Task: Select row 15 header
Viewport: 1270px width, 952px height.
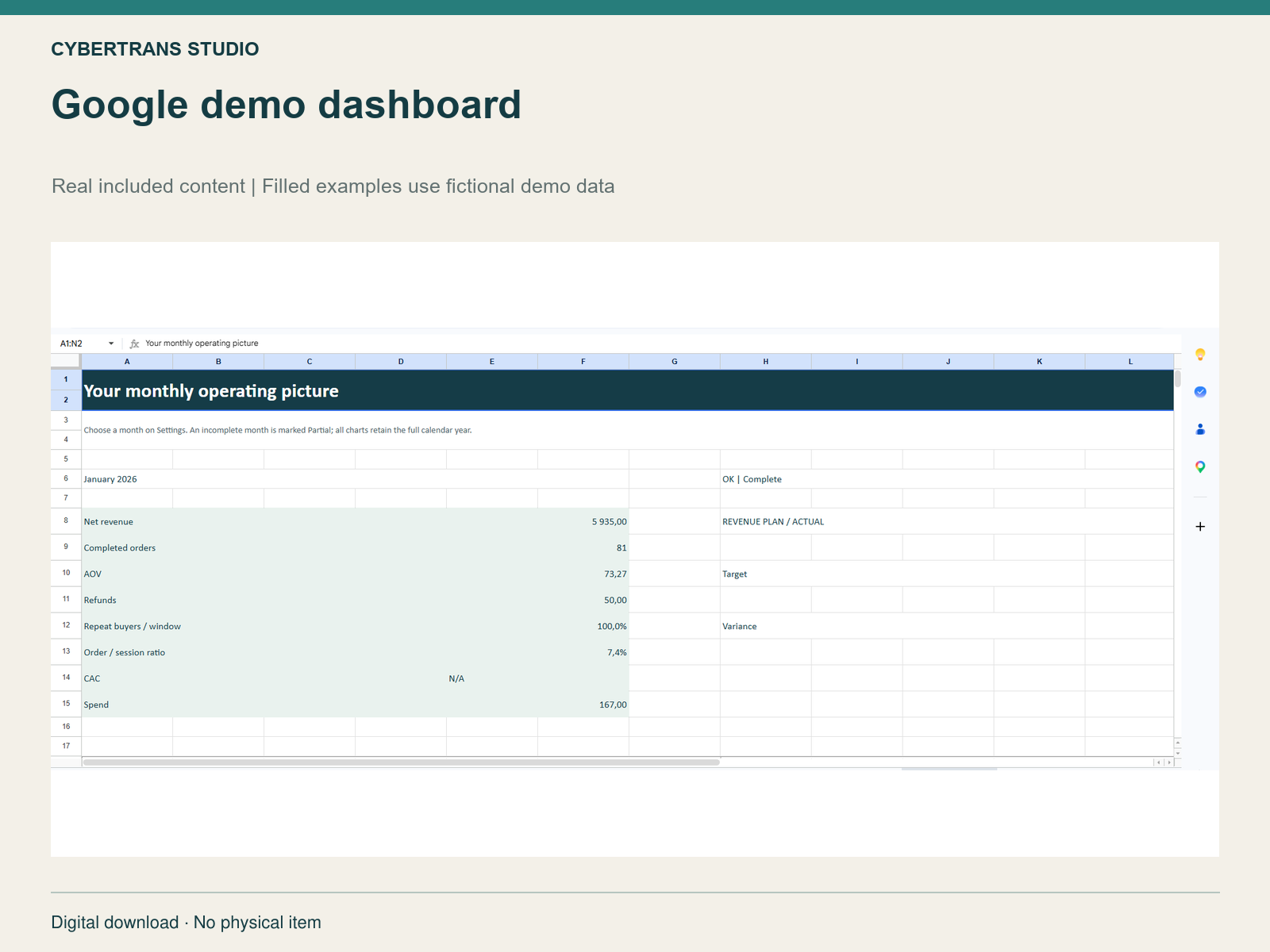Action: click(66, 704)
